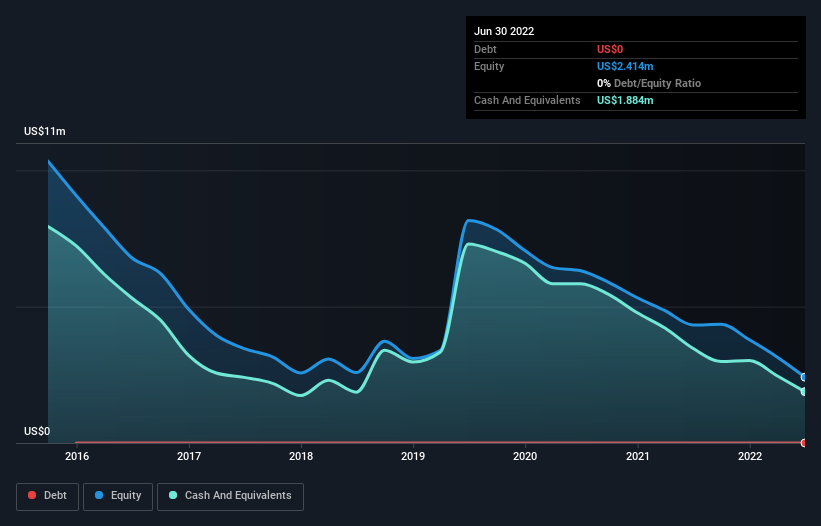The height and width of the screenshot is (526, 821).
Task: Select the red Debt endpoint marker
Action: click(804, 443)
